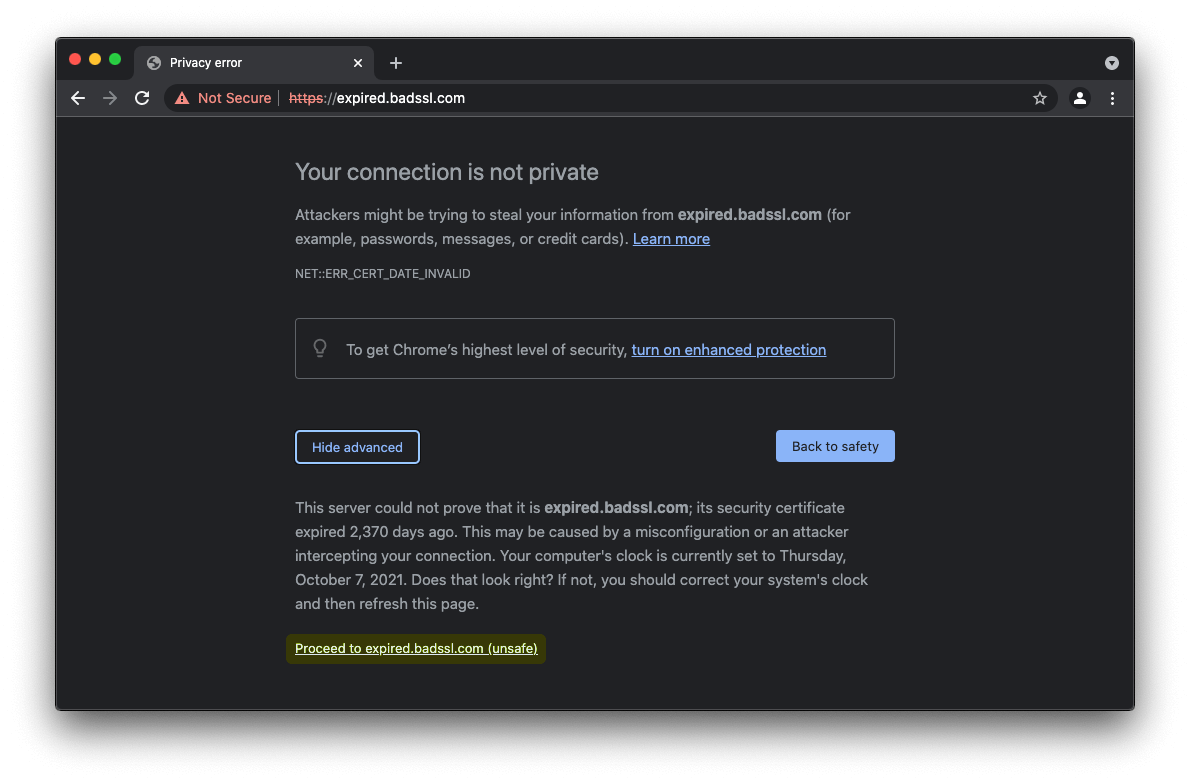Click the lightbulb icon in the security tip box
The height and width of the screenshot is (784, 1190).
tap(320, 348)
